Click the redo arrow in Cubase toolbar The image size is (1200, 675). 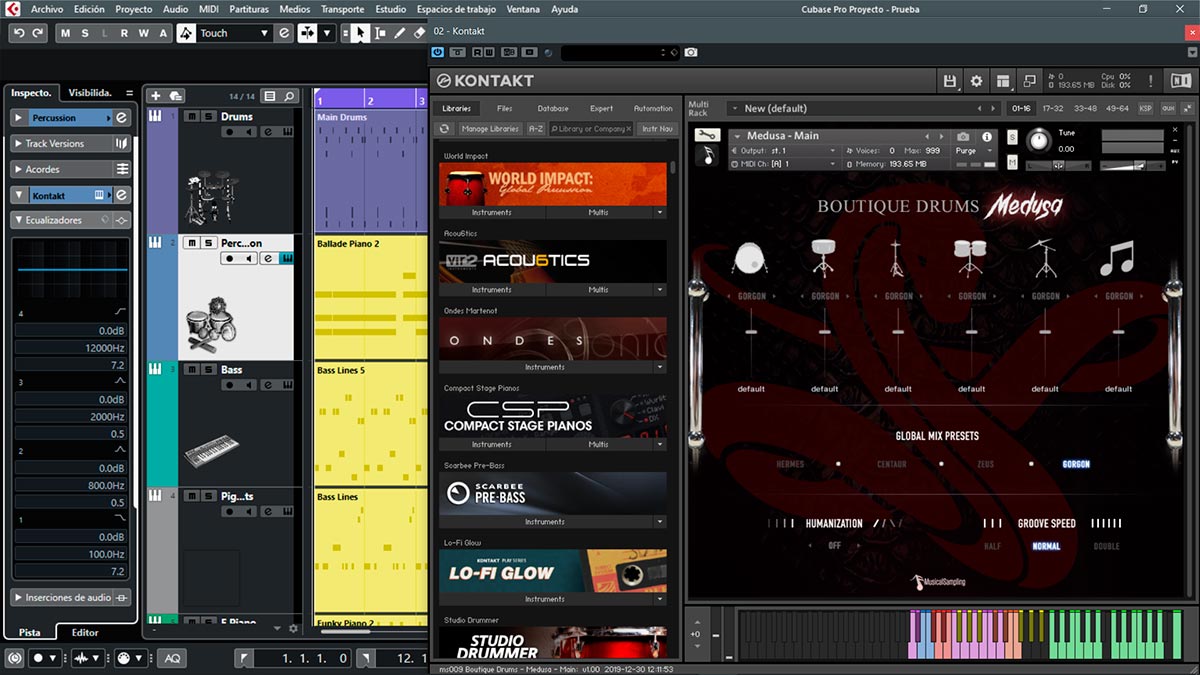37,33
